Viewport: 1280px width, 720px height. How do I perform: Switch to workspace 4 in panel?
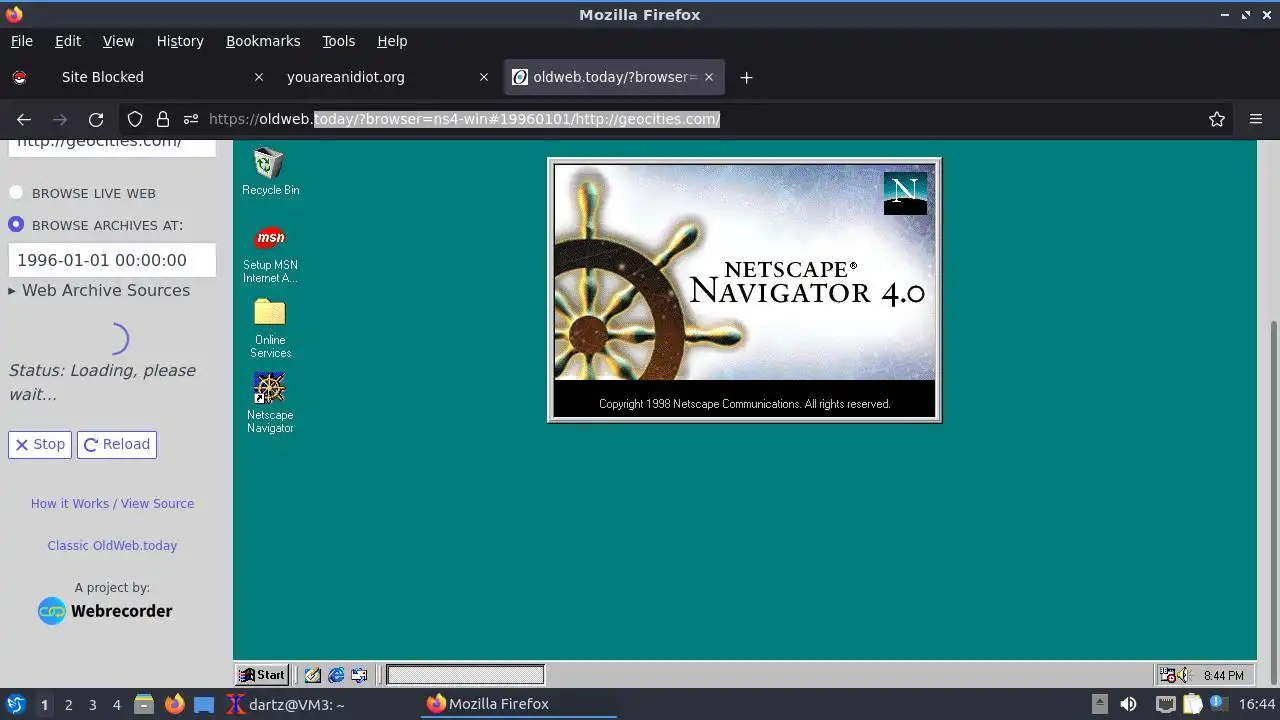point(116,705)
